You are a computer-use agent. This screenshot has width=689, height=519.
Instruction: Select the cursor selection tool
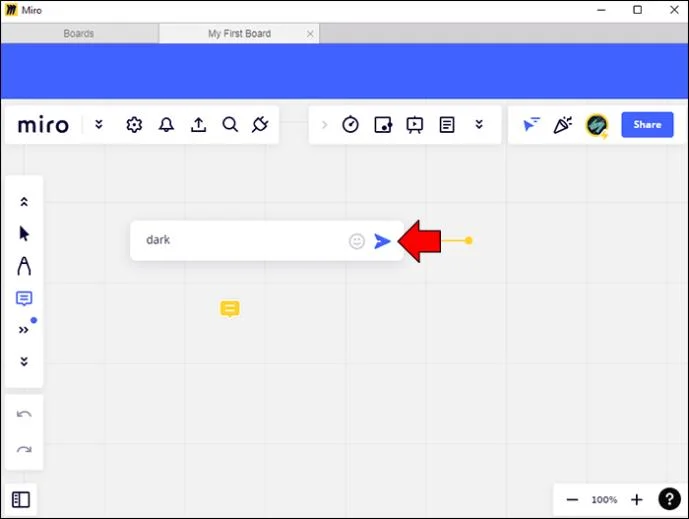24,233
